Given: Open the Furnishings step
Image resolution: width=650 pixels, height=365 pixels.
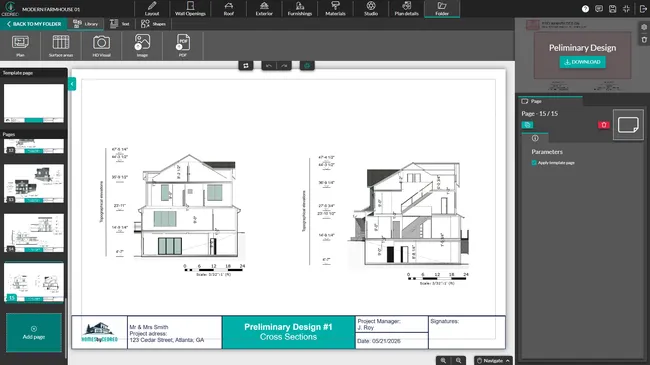Looking at the screenshot, I should [300, 9].
